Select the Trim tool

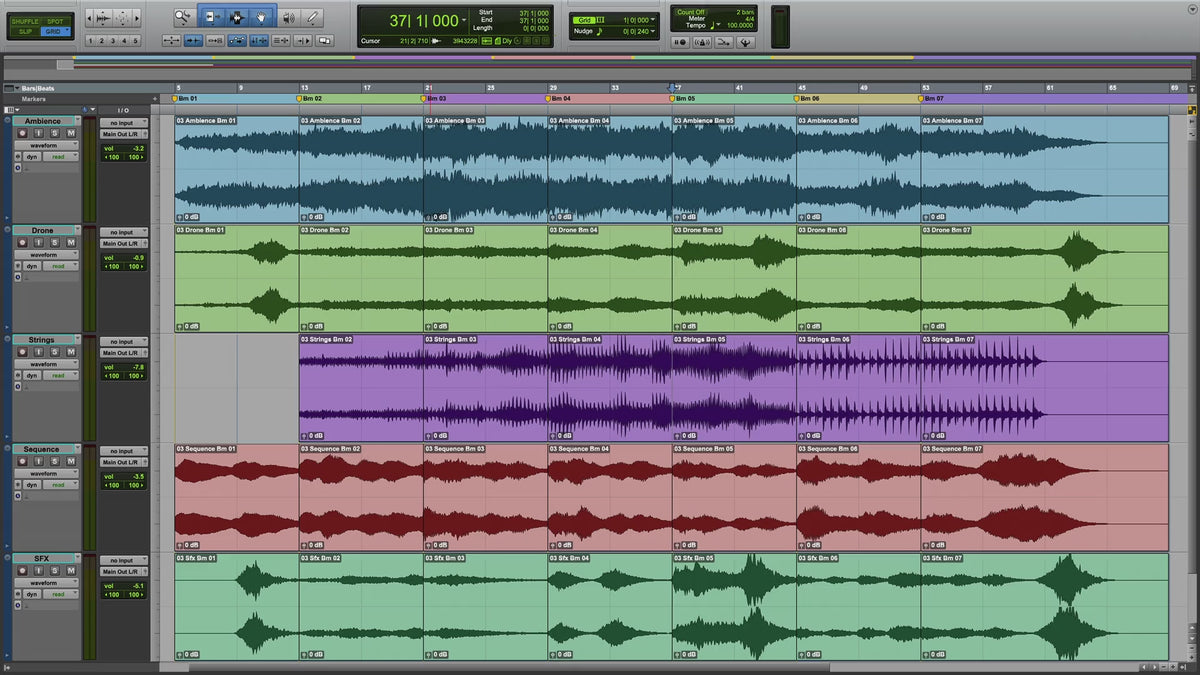[212, 17]
